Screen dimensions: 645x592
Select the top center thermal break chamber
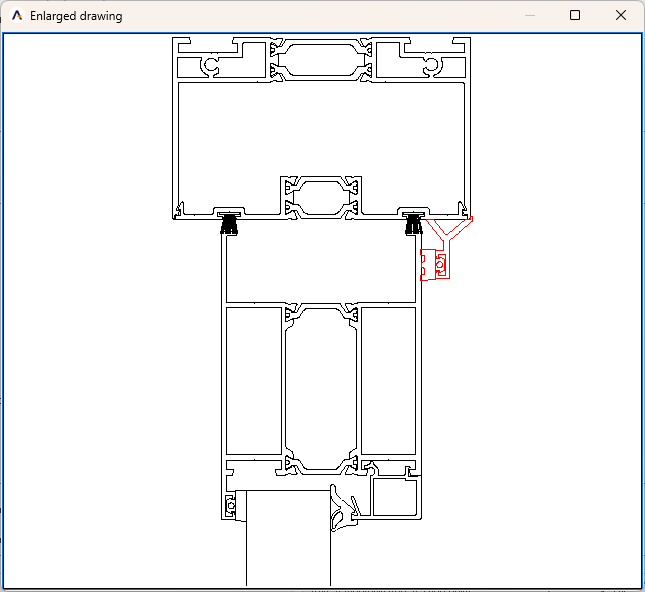click(x=321, y=59)
